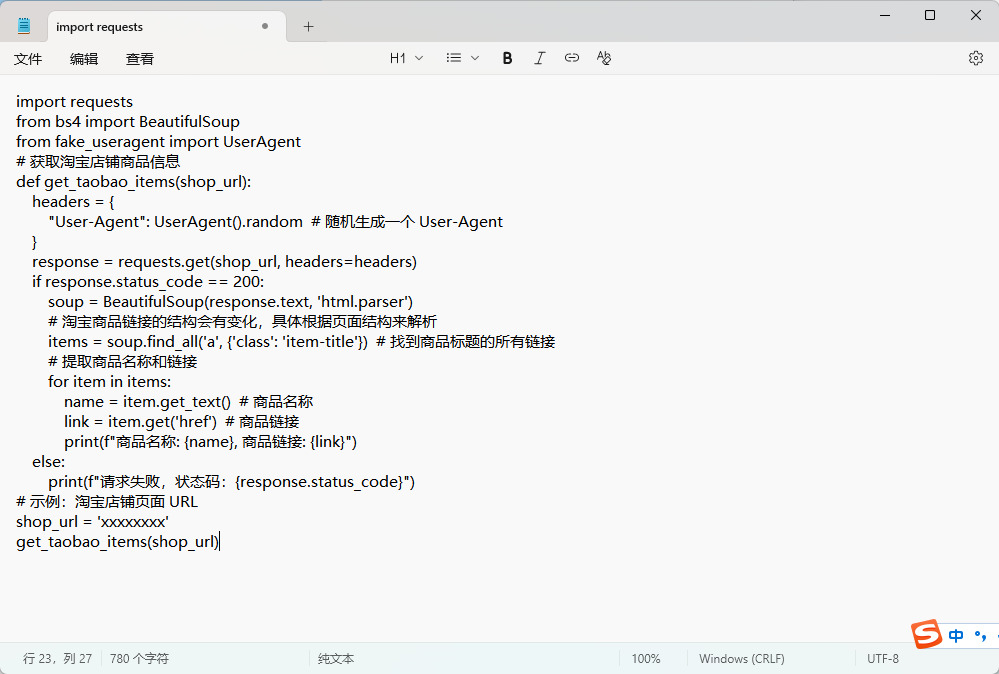Click the line 'for item in items:'

pyautogui.click(x=110, y=382)
